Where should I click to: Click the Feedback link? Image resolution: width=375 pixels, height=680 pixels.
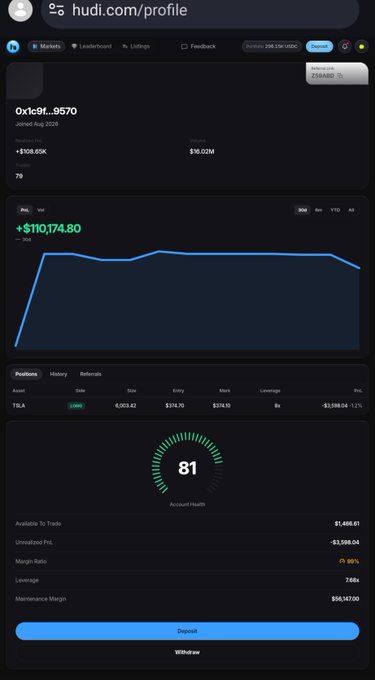coord(198,46)
